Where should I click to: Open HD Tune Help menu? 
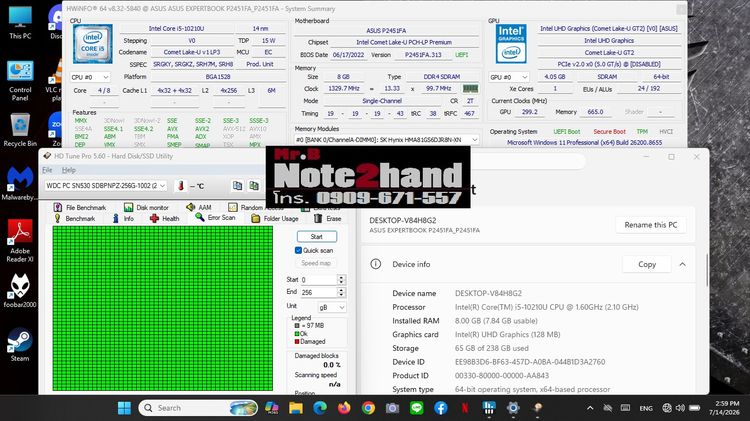(x=68, y=170)
